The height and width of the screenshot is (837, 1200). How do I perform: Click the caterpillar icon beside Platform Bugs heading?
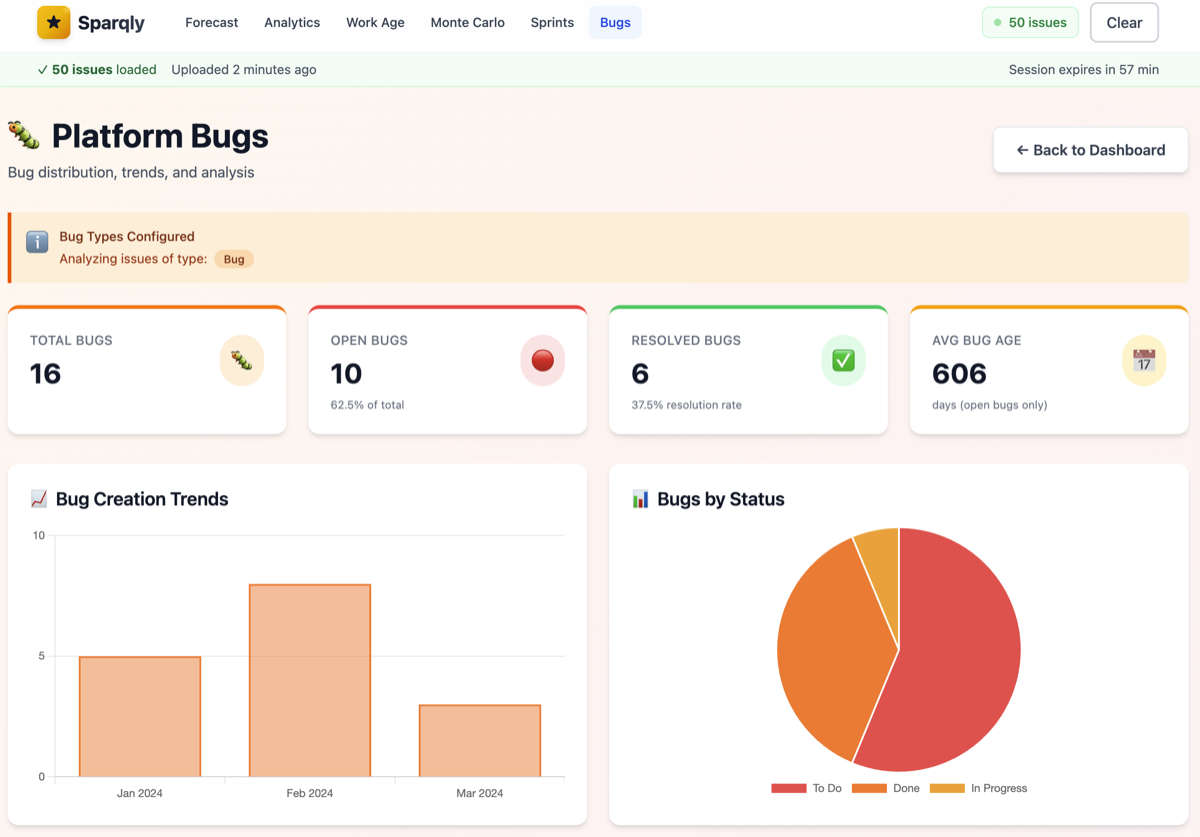(x=24, y=136)
